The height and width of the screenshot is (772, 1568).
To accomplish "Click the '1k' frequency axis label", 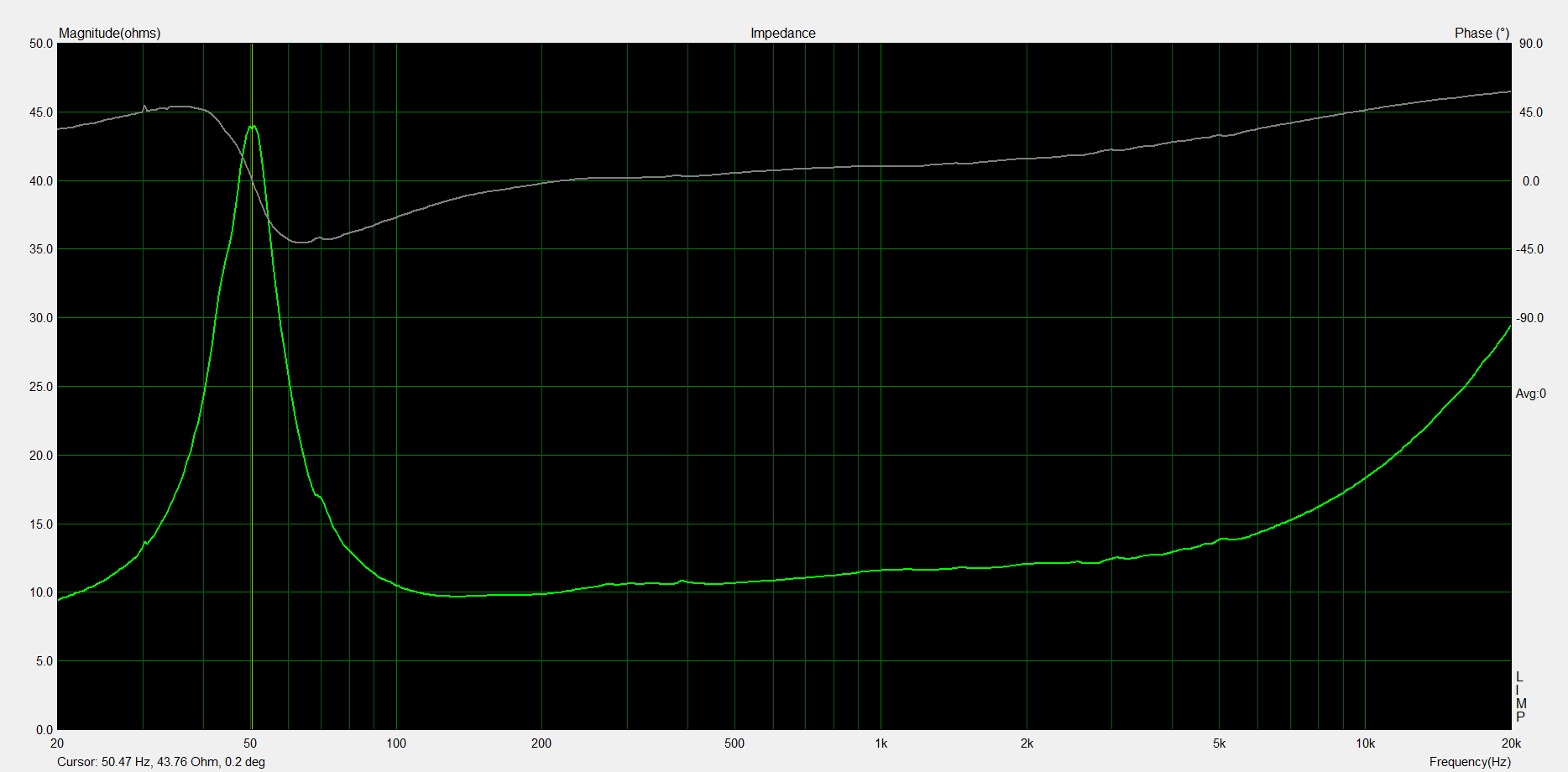I will point(881,743).
